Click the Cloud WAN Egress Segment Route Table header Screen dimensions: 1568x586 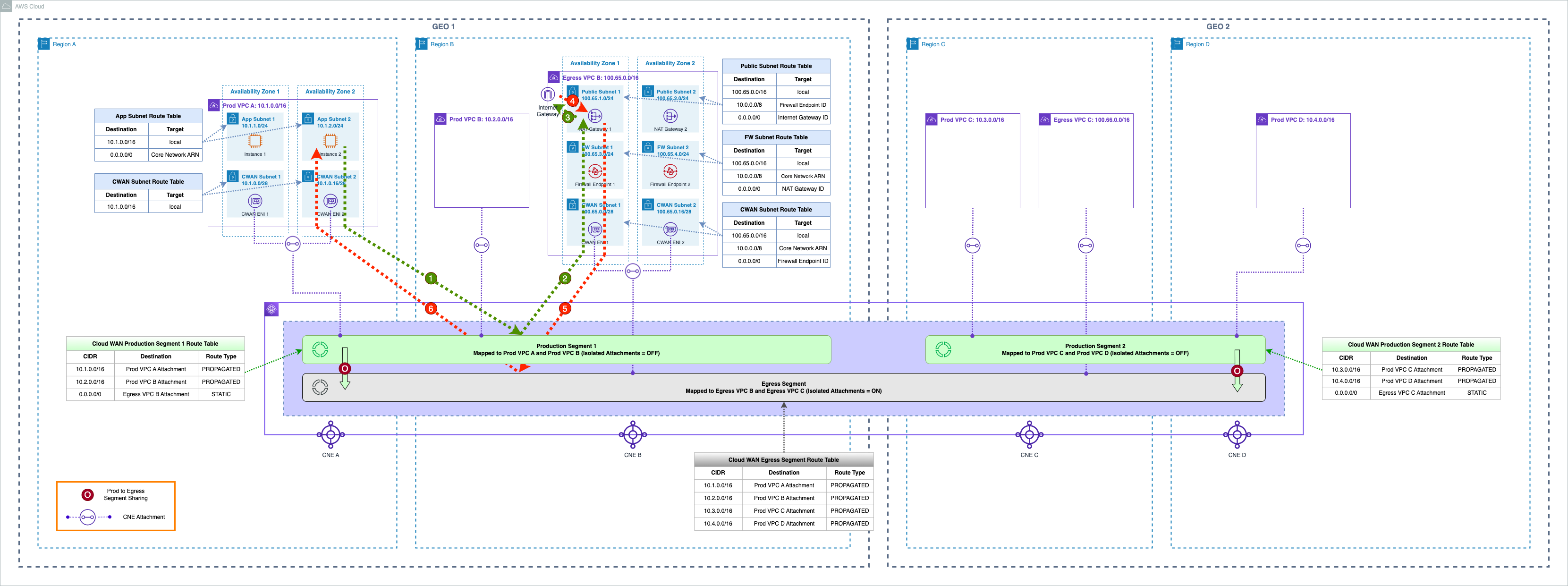783,459
